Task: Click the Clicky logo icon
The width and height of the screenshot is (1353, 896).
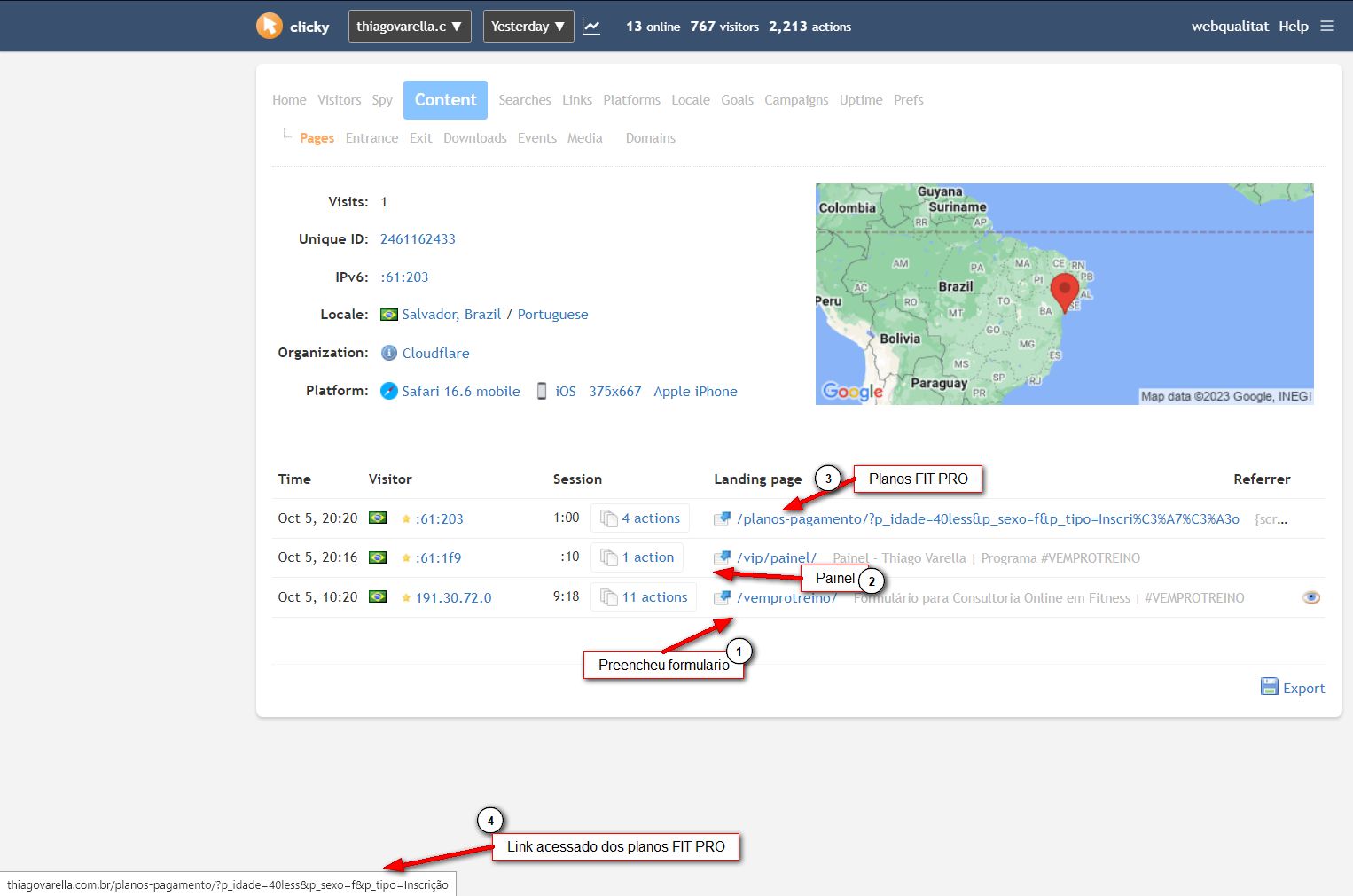Action: [270, 26]
